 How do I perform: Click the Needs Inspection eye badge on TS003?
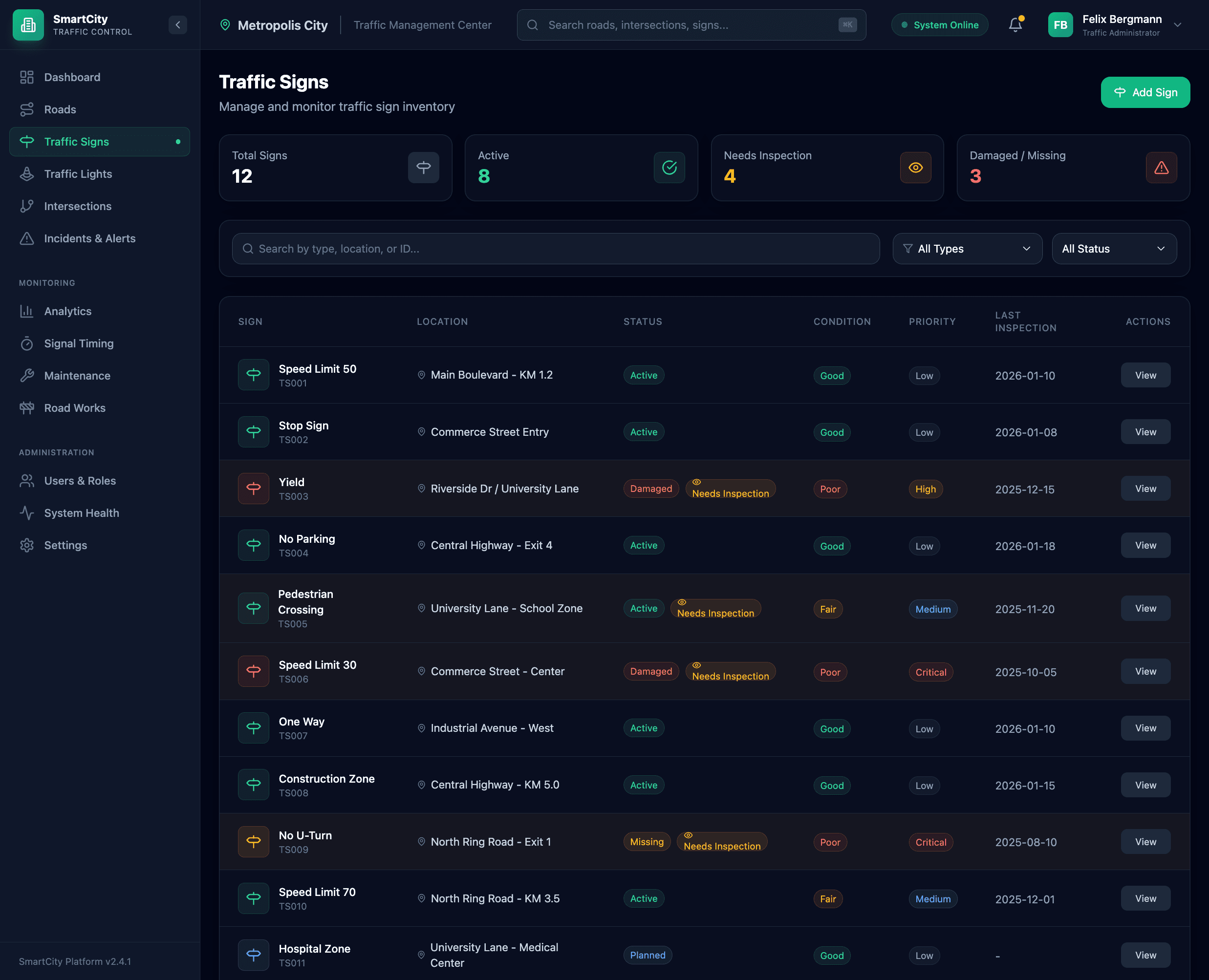(730, 489)
